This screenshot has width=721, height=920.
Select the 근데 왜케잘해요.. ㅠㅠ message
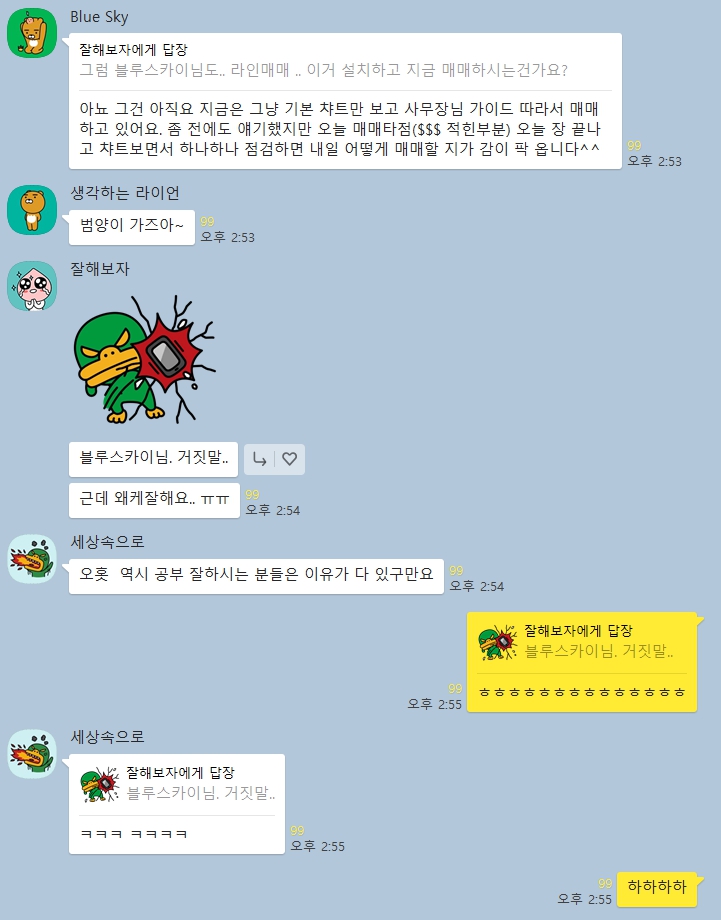click(154, 500)
